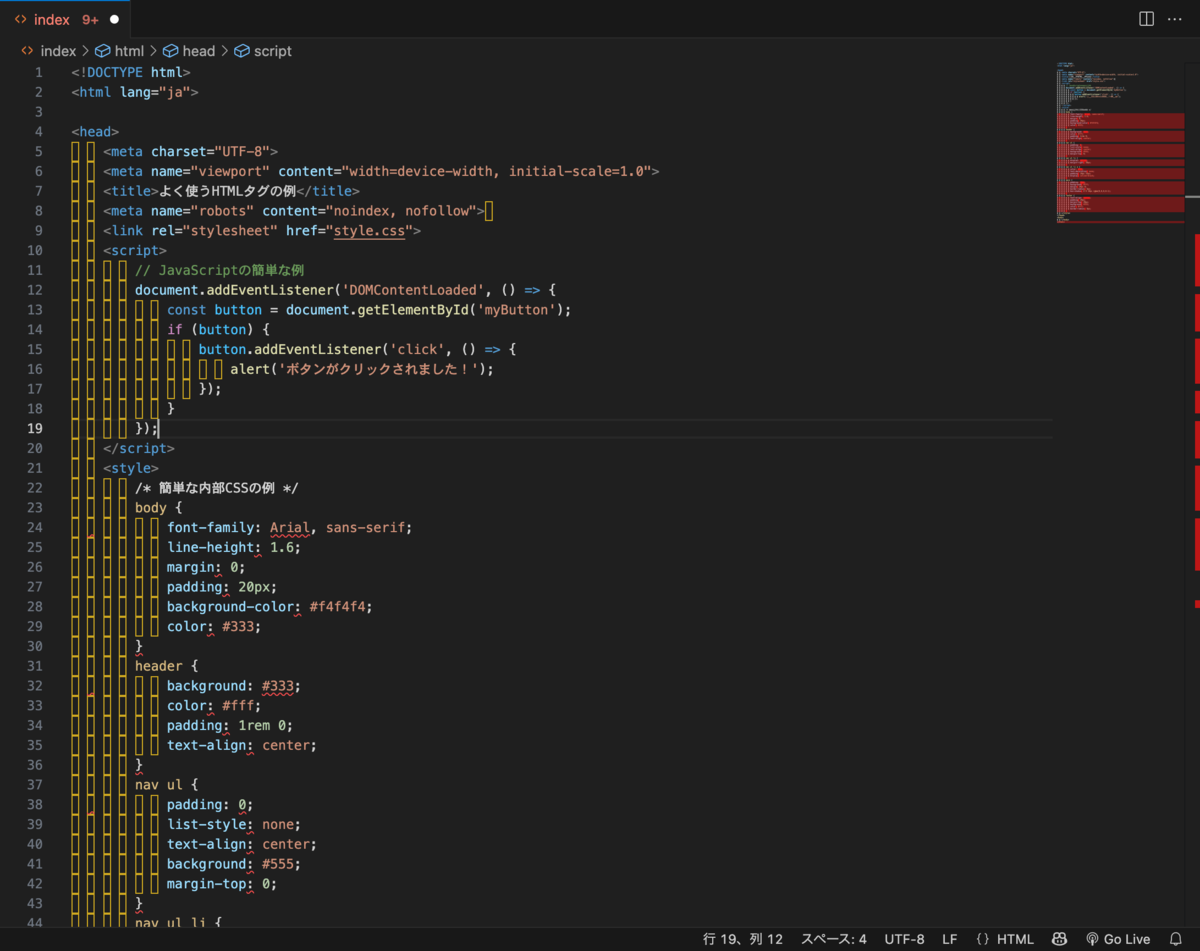The width and height of the screenshot is (1200, 951).
Task: Click the alert('ボタンがクリックされました！') line
Action: [362, 369]
